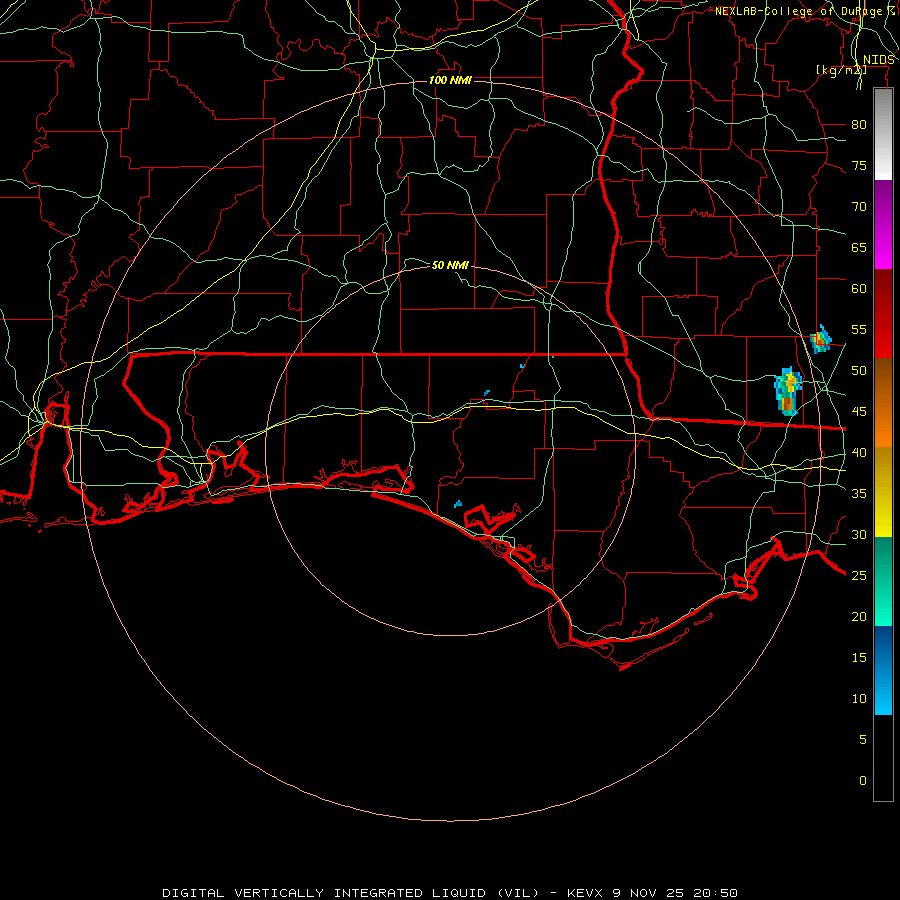Click the black bottom segment of the color bar

point(883,758)
